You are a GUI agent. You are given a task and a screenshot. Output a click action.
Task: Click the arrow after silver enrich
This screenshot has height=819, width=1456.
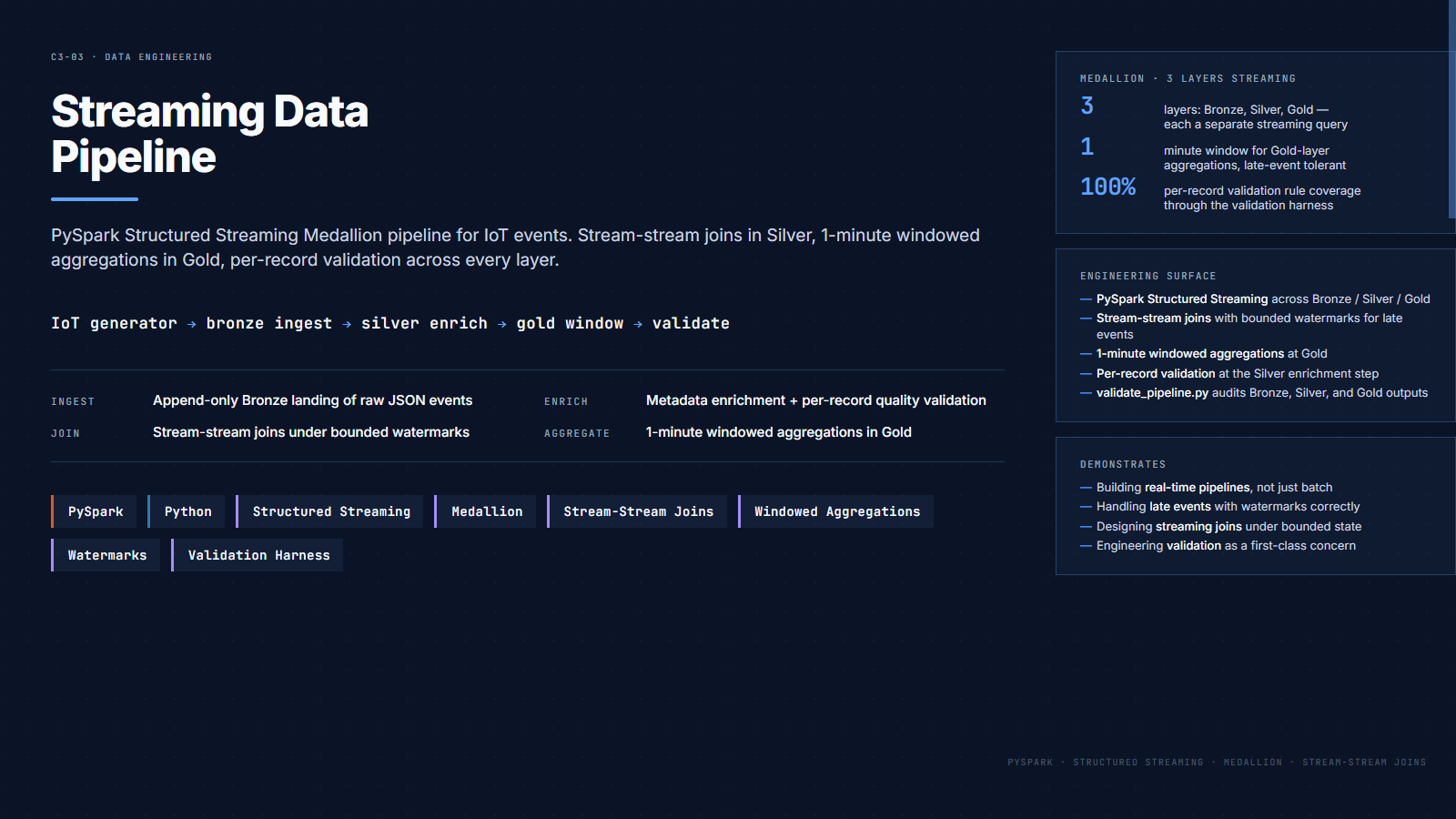(502, 324)
